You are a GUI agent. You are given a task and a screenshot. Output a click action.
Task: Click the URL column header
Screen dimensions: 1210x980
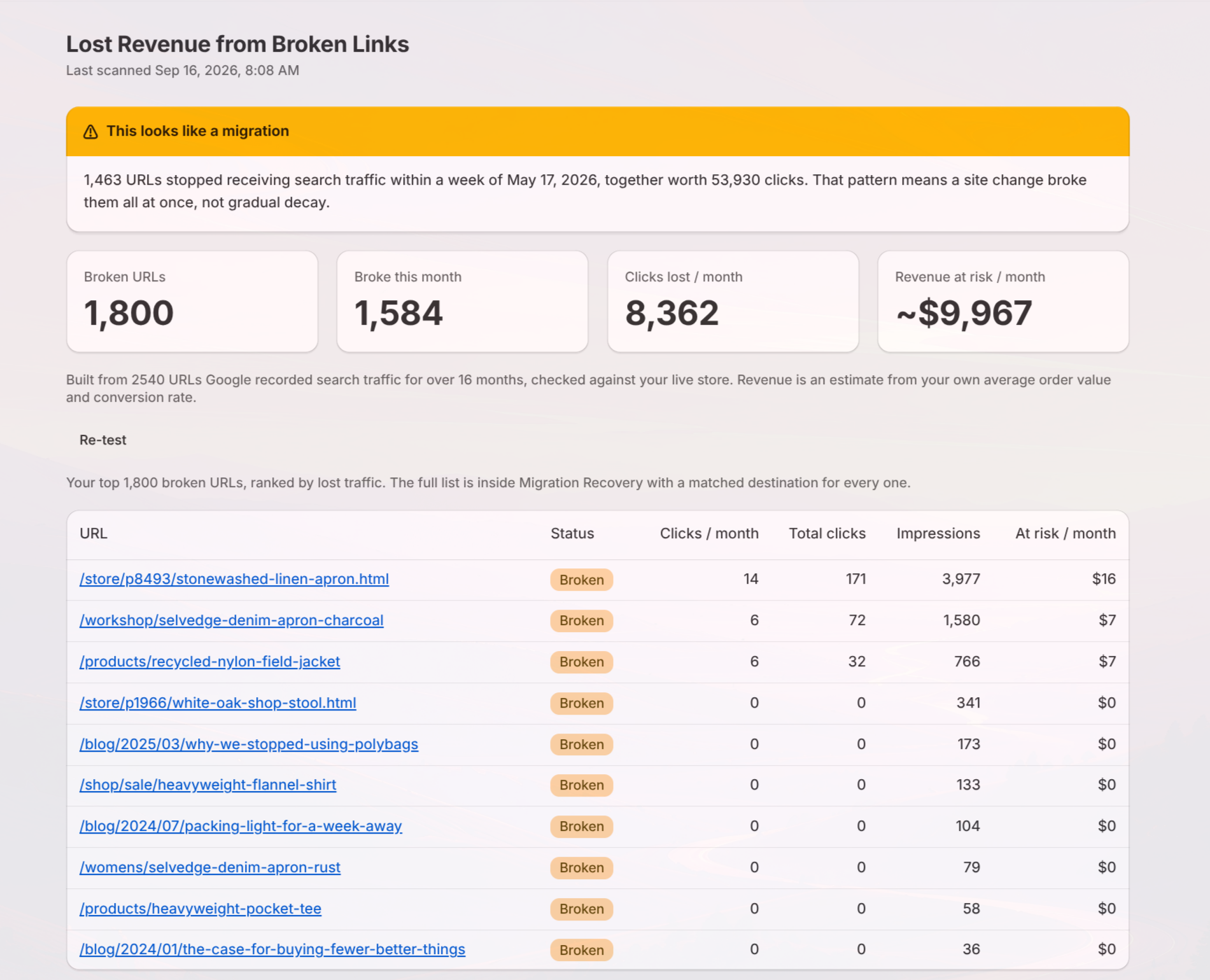point(94,533)
